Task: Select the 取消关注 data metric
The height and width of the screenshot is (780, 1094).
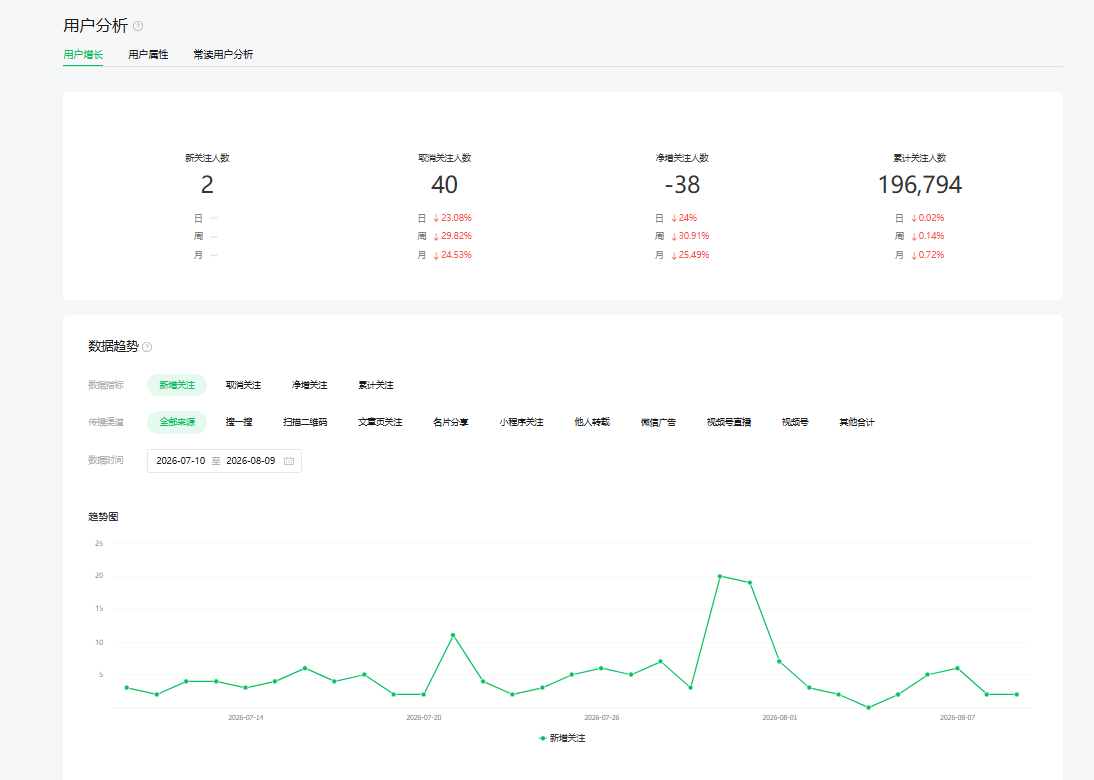Action: (243, 385)
